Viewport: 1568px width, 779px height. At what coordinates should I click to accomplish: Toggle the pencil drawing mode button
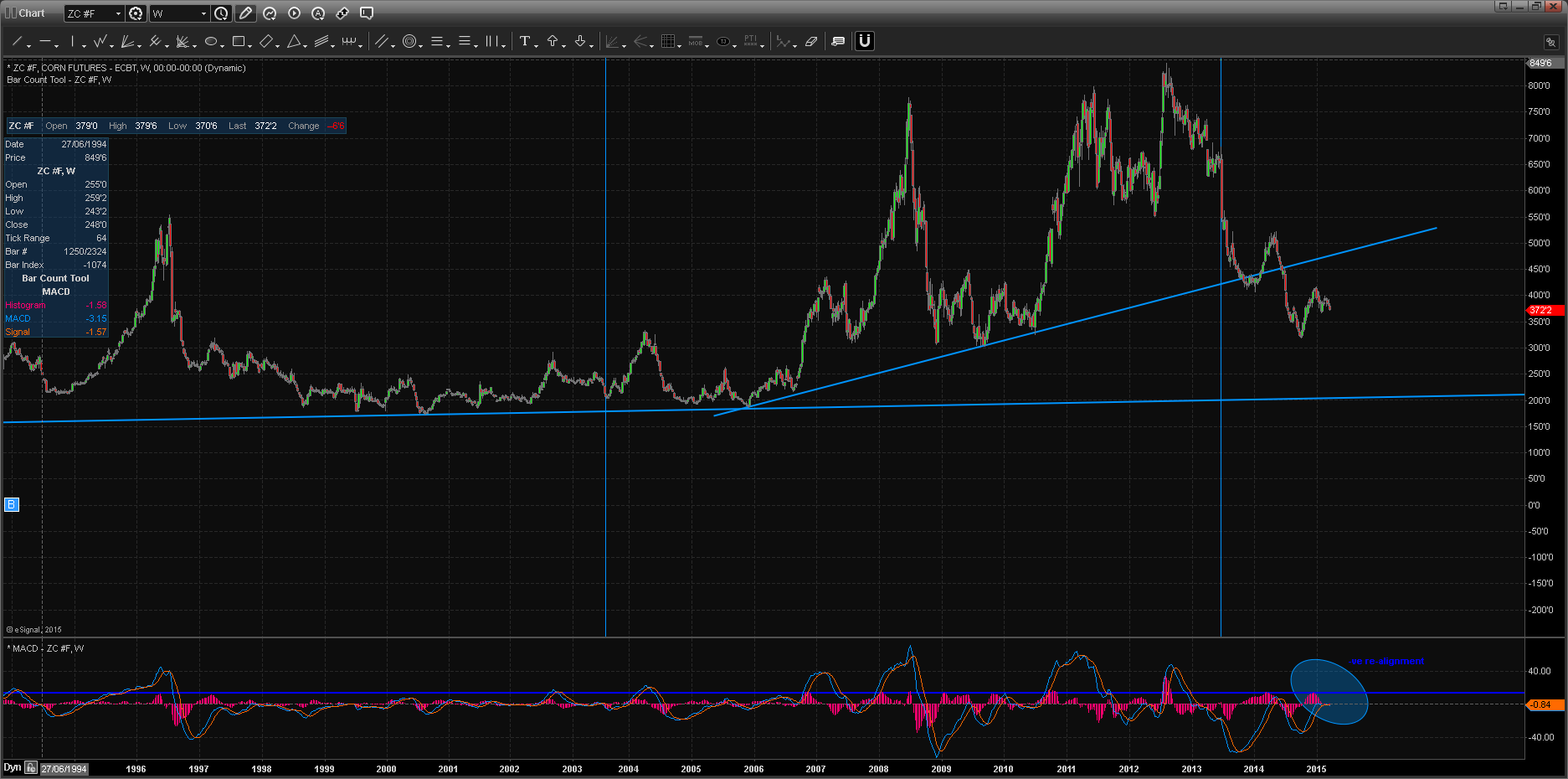click(x=245, y=13)
